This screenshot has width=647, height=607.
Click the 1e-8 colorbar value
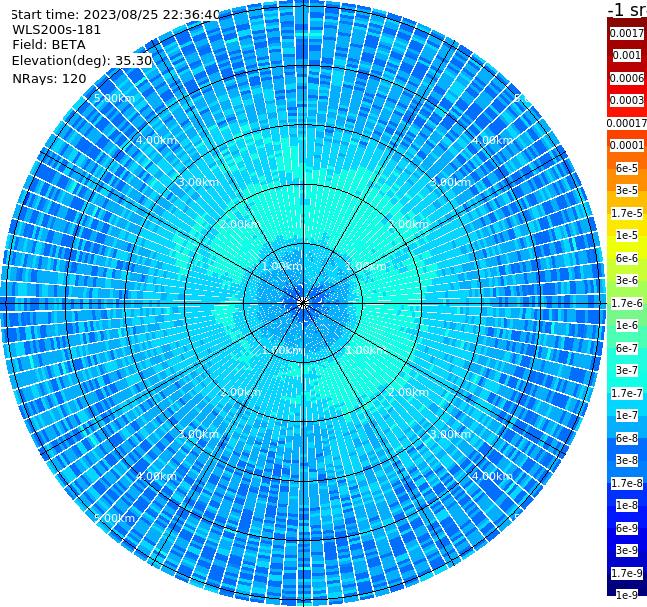click(x=627, y=505)
